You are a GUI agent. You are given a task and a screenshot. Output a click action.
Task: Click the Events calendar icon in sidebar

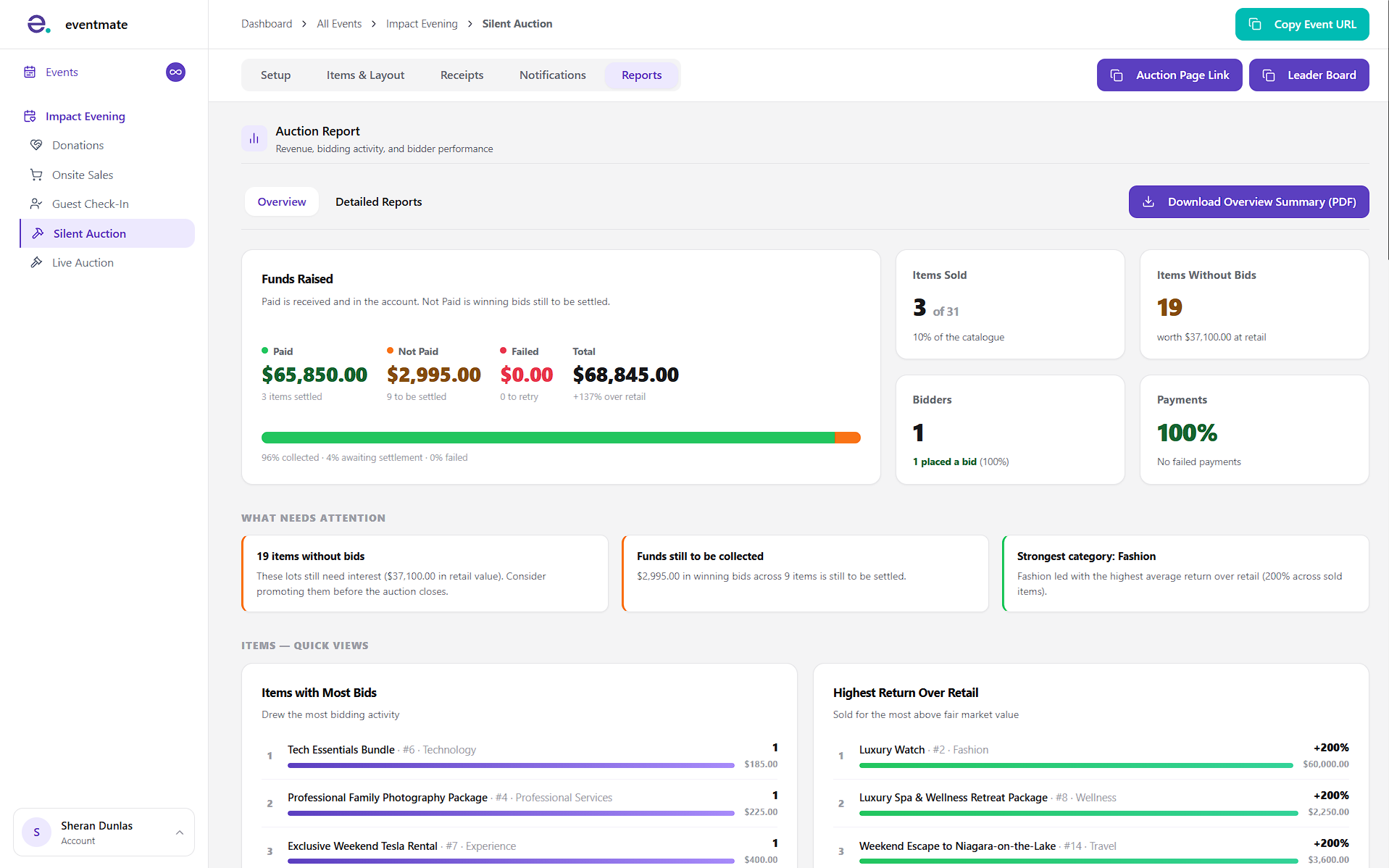30,72
